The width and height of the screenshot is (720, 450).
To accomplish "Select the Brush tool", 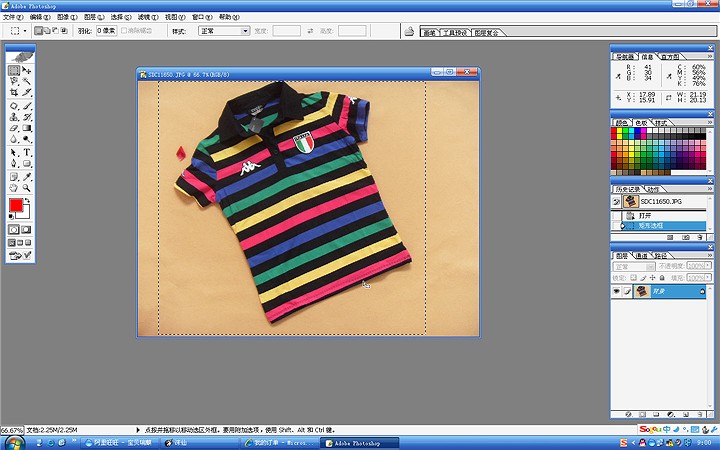I will tap(27, 106).
